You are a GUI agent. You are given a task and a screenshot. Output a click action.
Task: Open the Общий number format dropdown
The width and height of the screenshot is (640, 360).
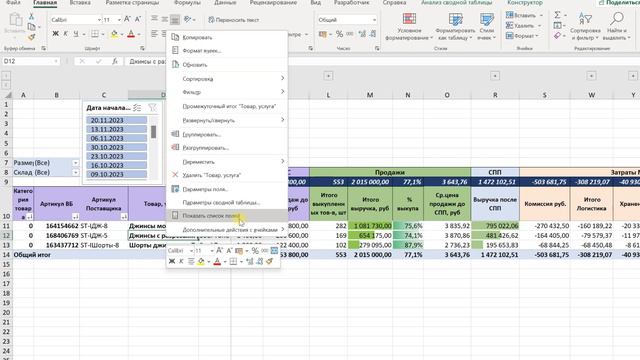click(374, 20)
